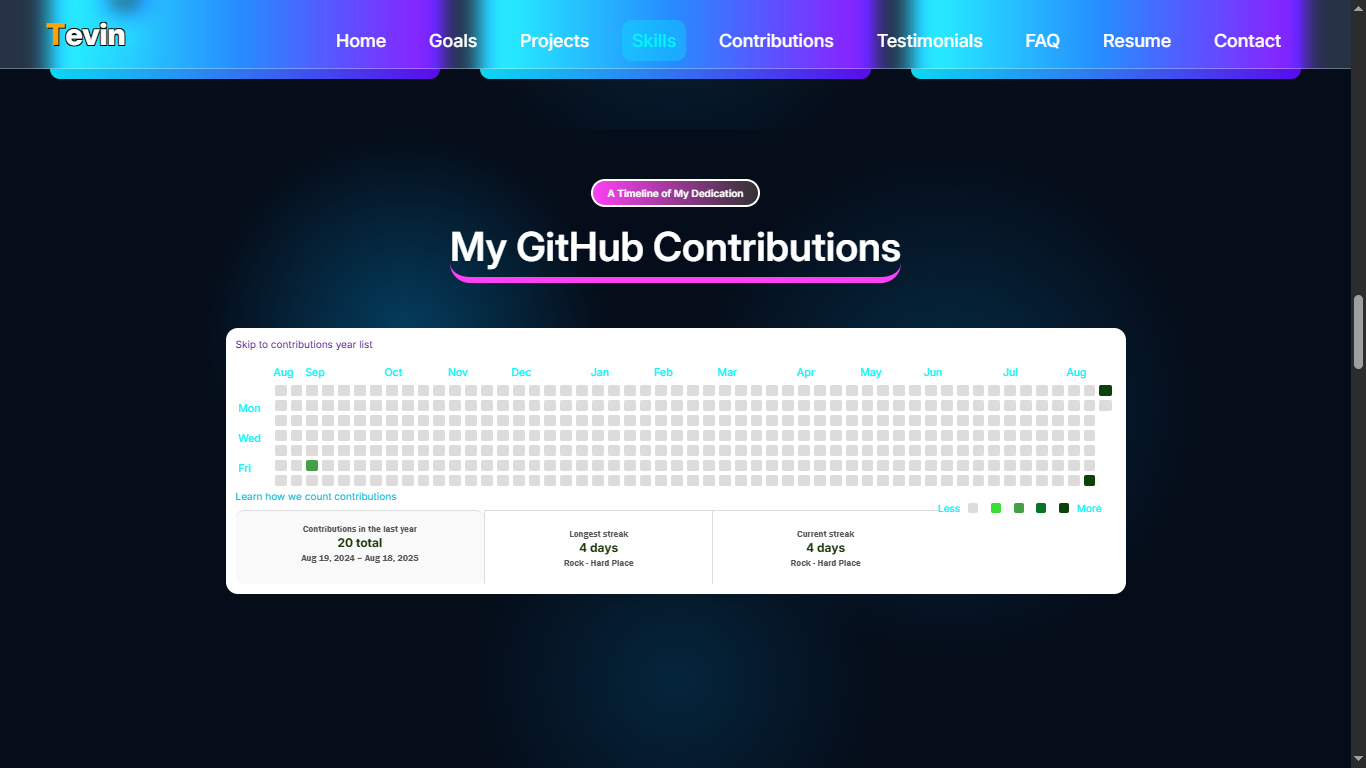
Task: Navigate to the Projects section
Action: [554, 41]
